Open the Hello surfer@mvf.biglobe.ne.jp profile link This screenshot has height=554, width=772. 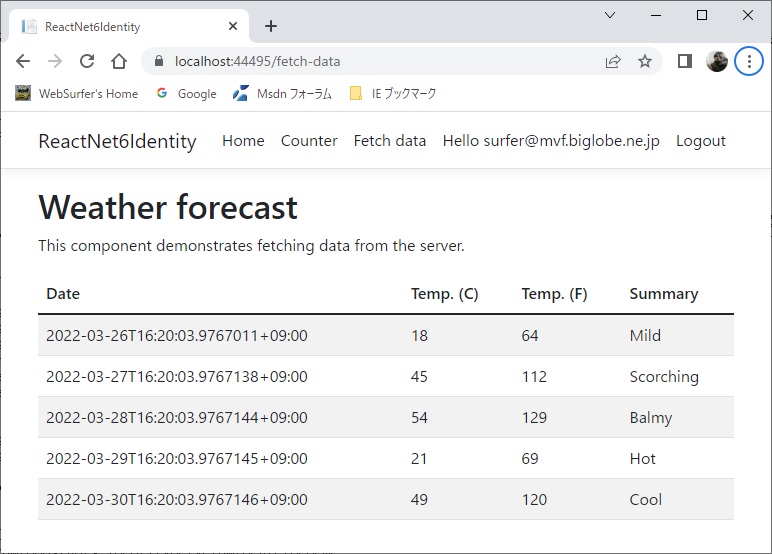coord(551,141)
